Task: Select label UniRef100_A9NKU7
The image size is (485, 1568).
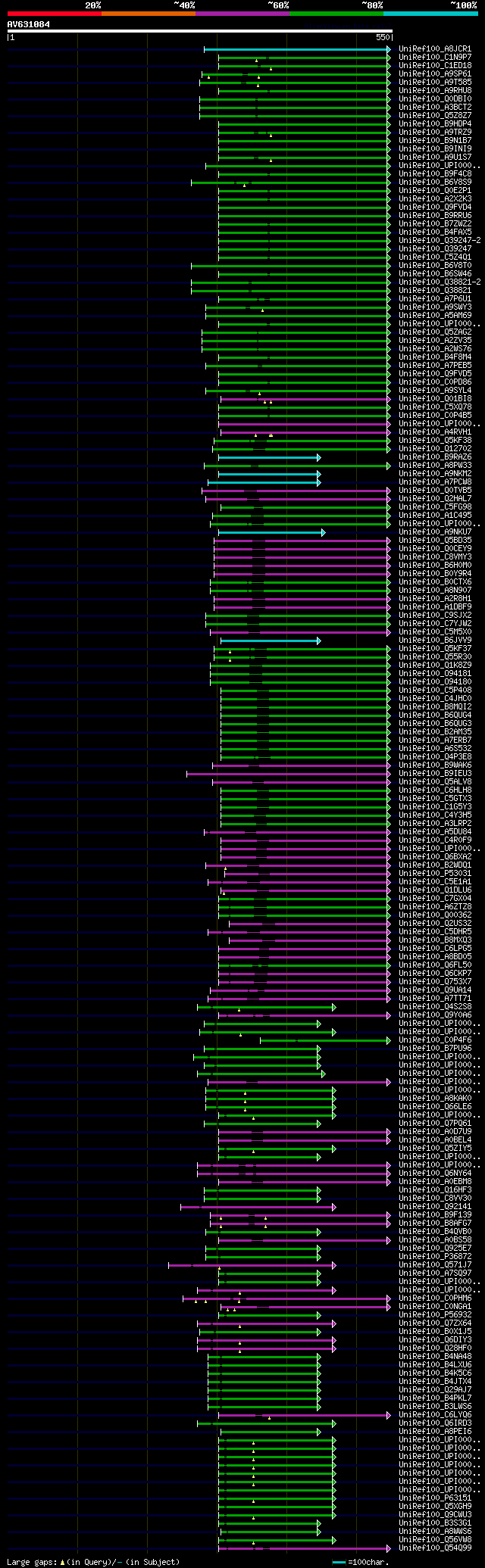Action: click(435, 532)
